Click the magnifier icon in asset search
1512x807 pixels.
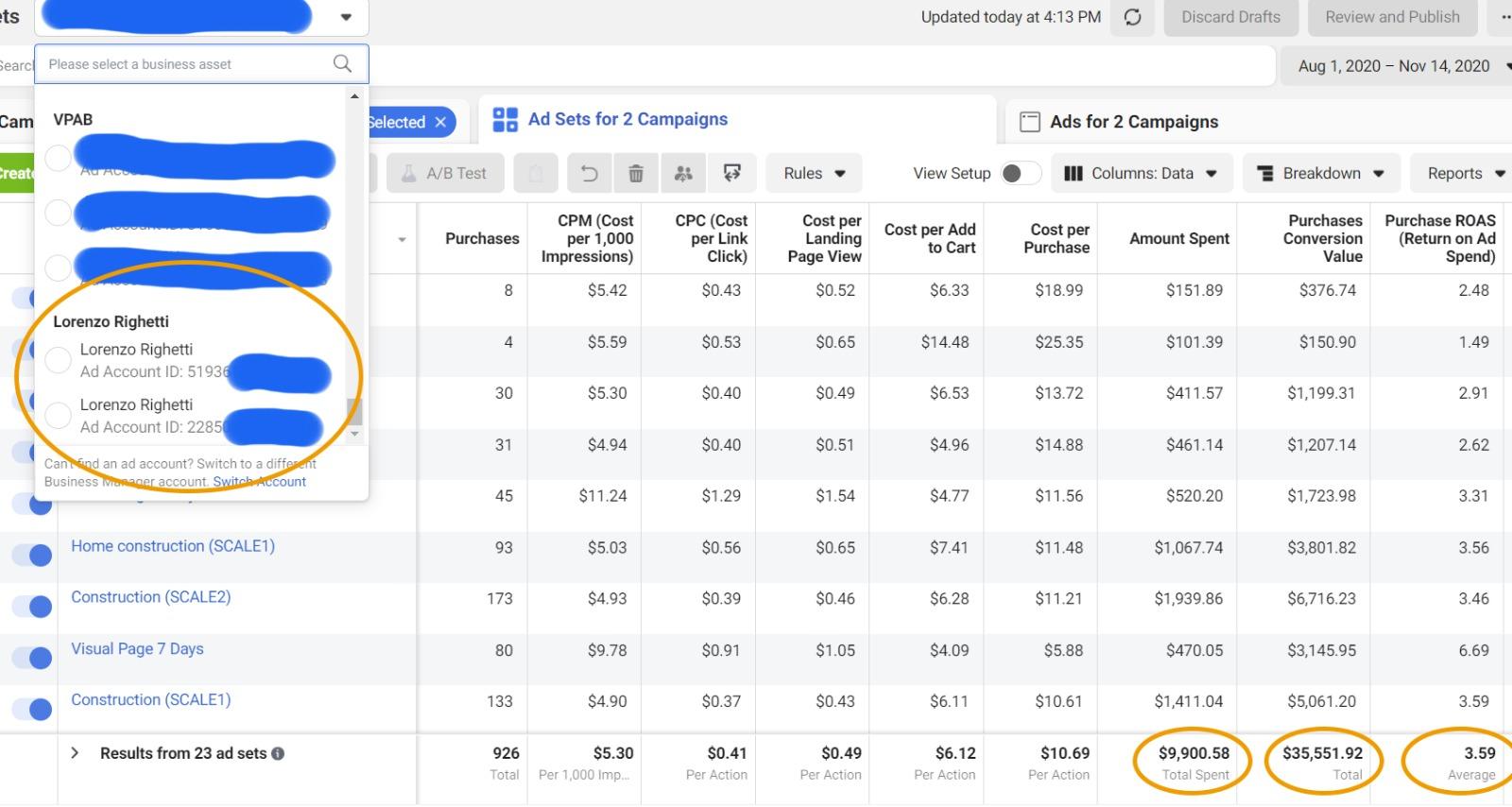342,63
